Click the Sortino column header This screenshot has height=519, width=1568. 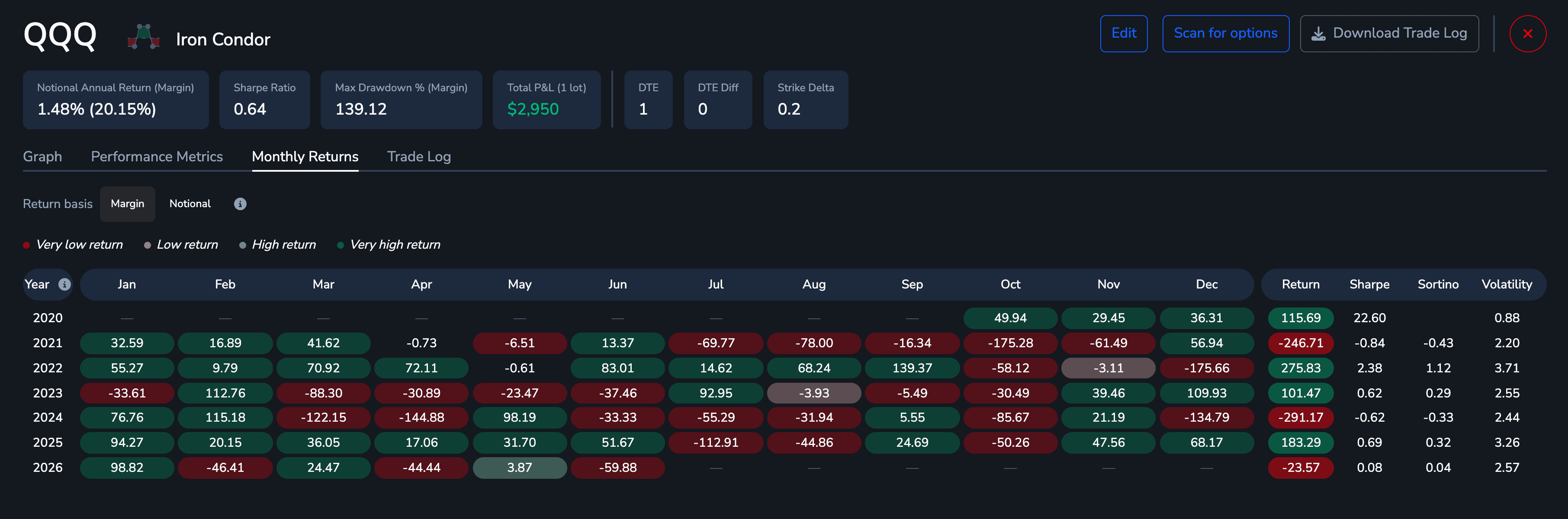point(1438,284)
